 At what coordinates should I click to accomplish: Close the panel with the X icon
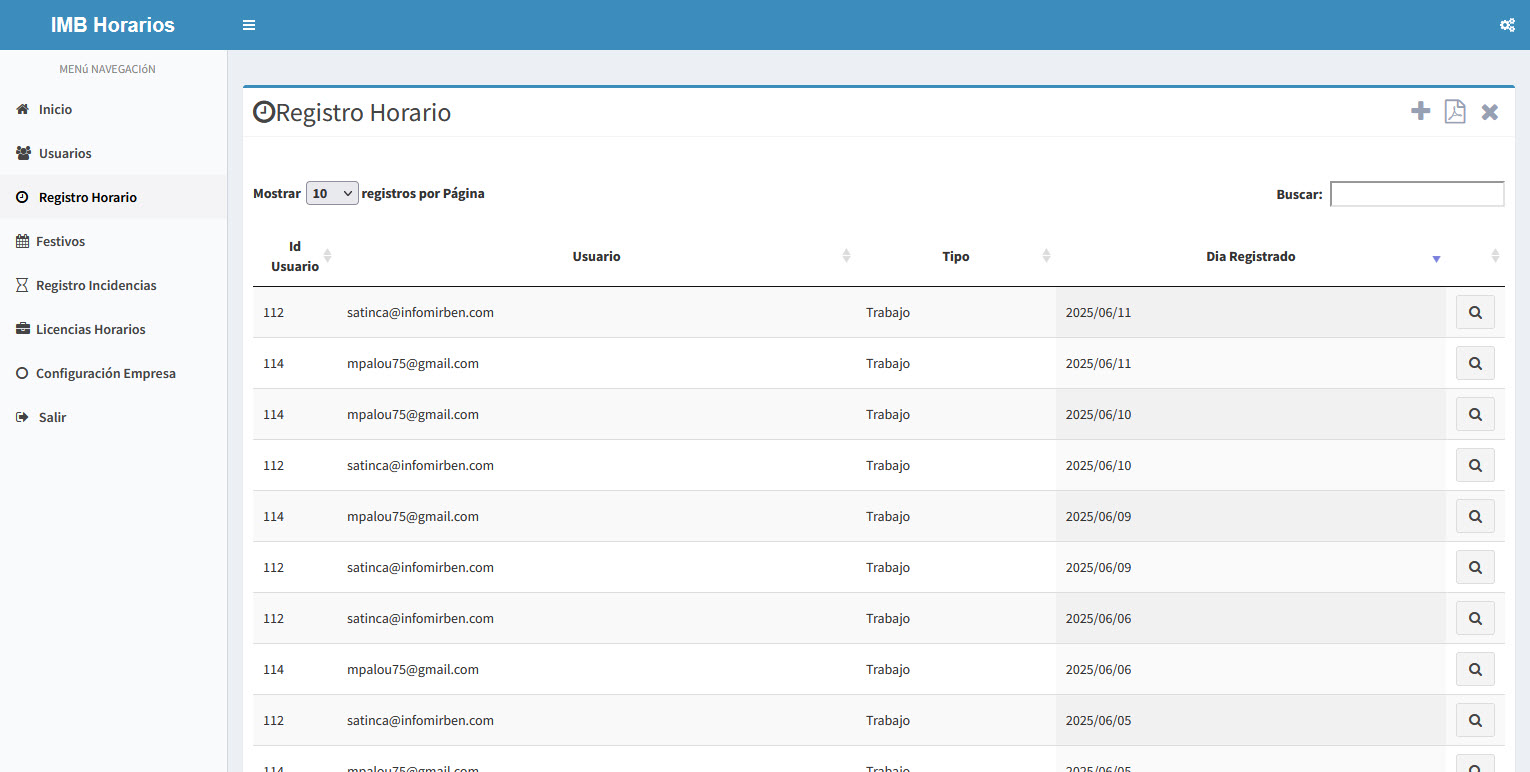pyautogui.click(x=1490, y=112)
